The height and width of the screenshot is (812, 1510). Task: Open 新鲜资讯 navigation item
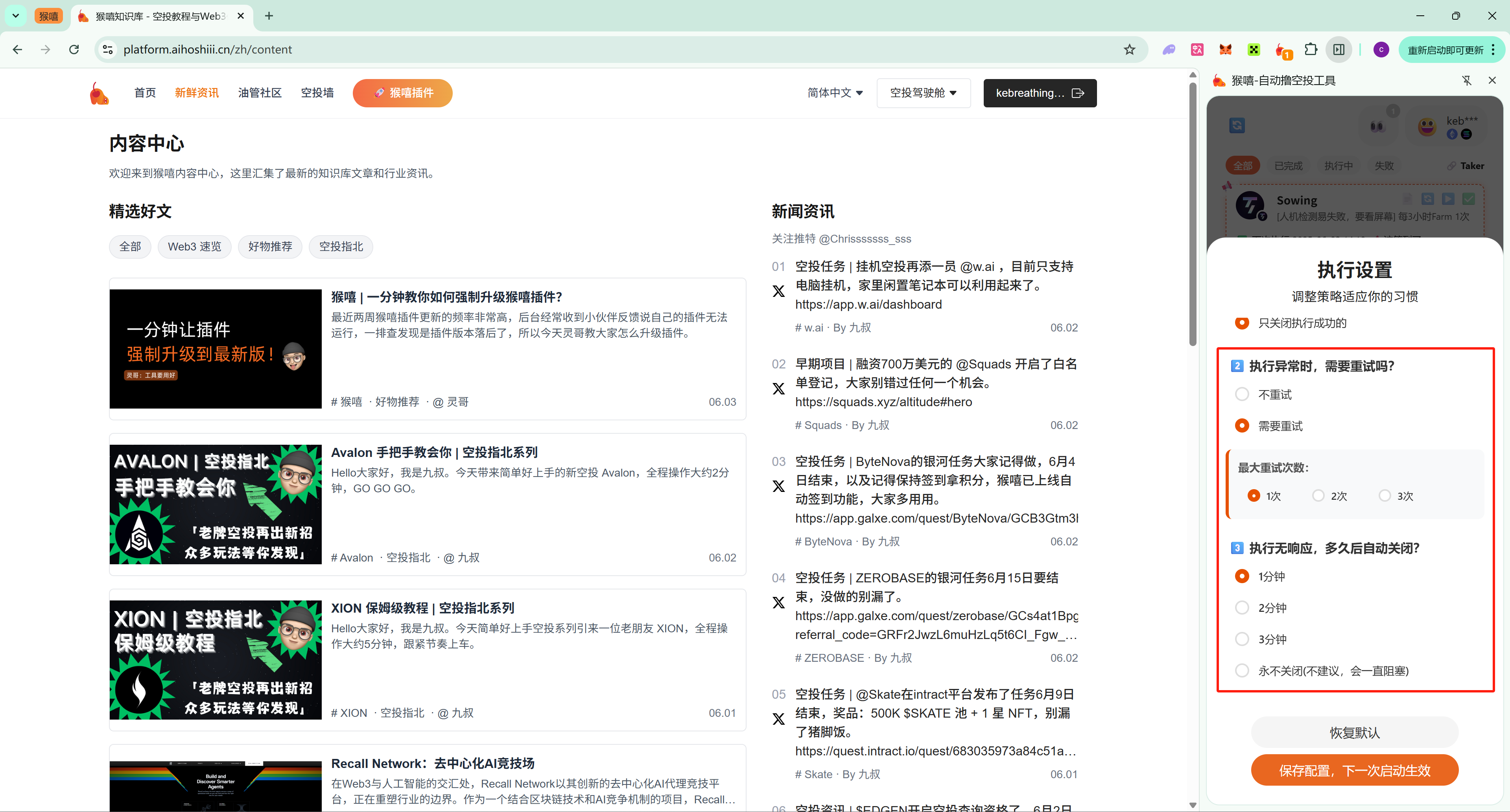(196, 92)
